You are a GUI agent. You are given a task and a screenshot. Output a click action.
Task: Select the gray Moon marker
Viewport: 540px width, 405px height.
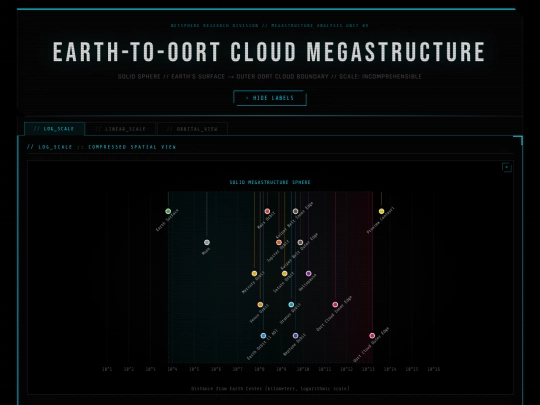pos(207,242)
